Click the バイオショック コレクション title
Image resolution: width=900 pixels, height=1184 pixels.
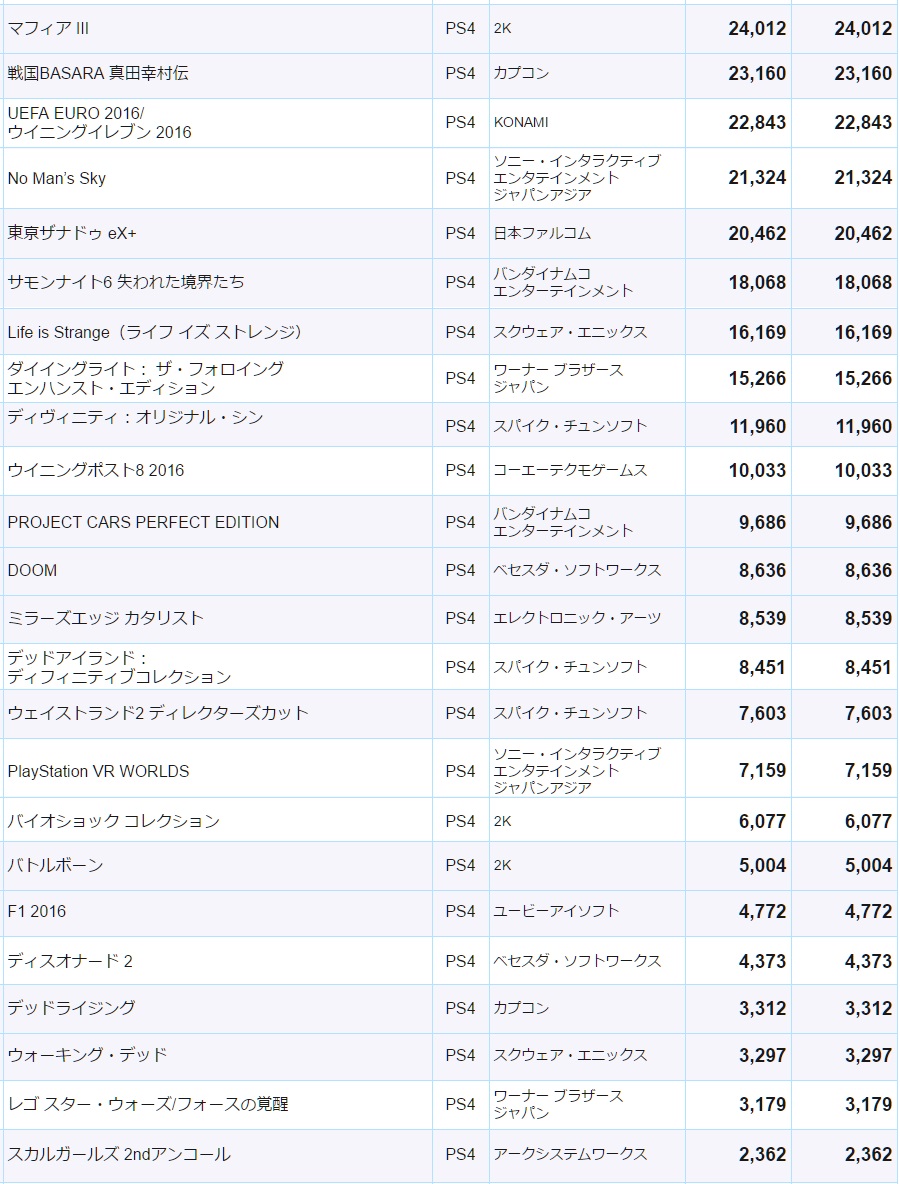(113, 821)
